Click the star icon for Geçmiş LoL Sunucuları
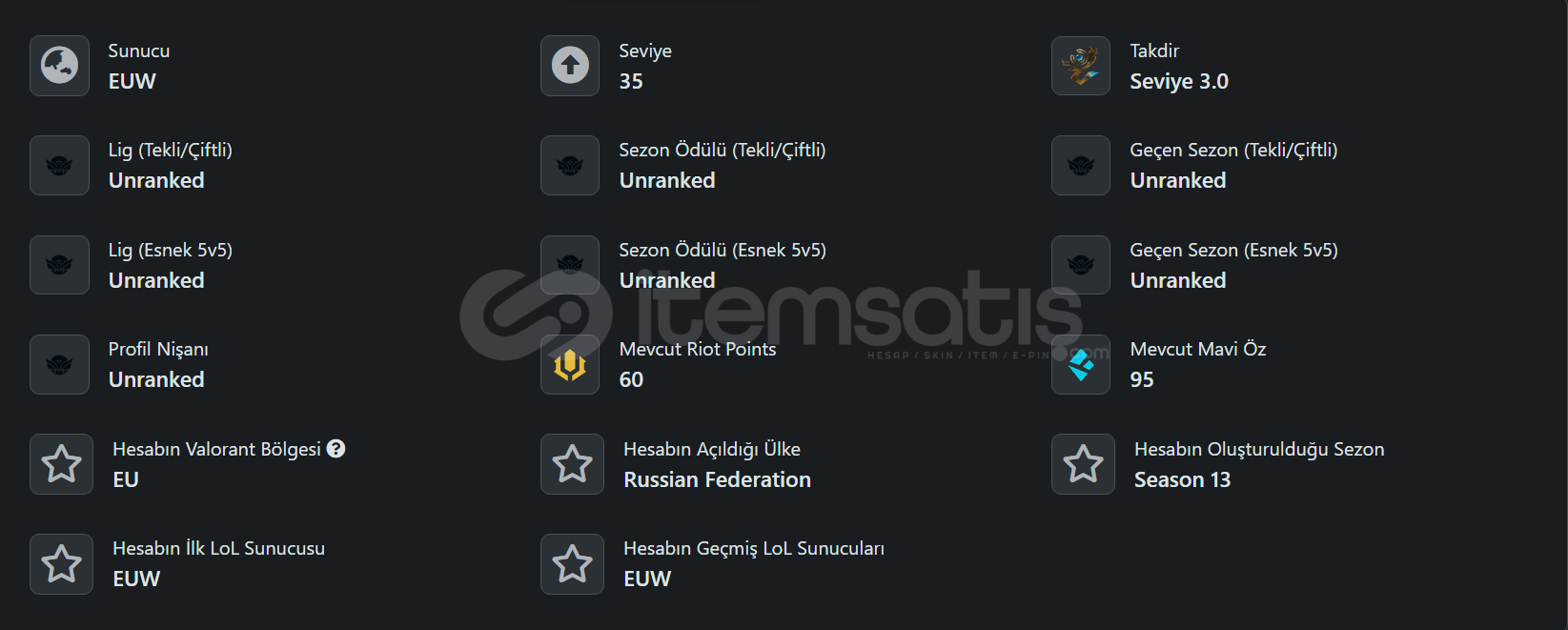The image size is (1568, 630). pos(572,564)
